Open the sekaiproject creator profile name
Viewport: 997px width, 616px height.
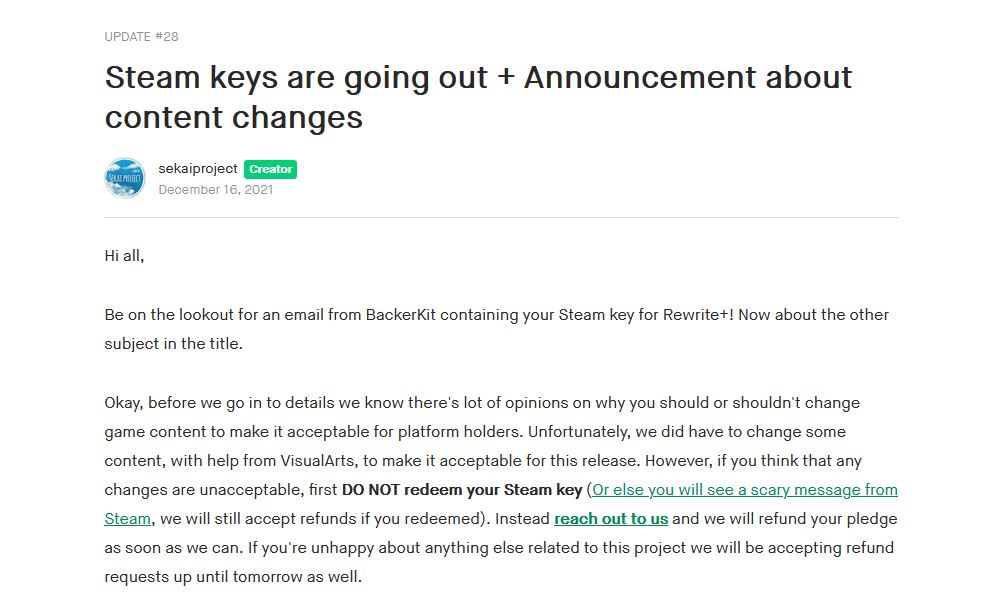click(198, 169)
